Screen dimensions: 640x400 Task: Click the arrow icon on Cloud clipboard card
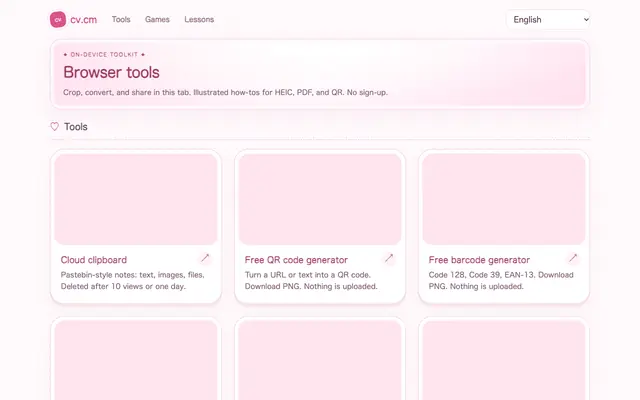tap(205, 258)
